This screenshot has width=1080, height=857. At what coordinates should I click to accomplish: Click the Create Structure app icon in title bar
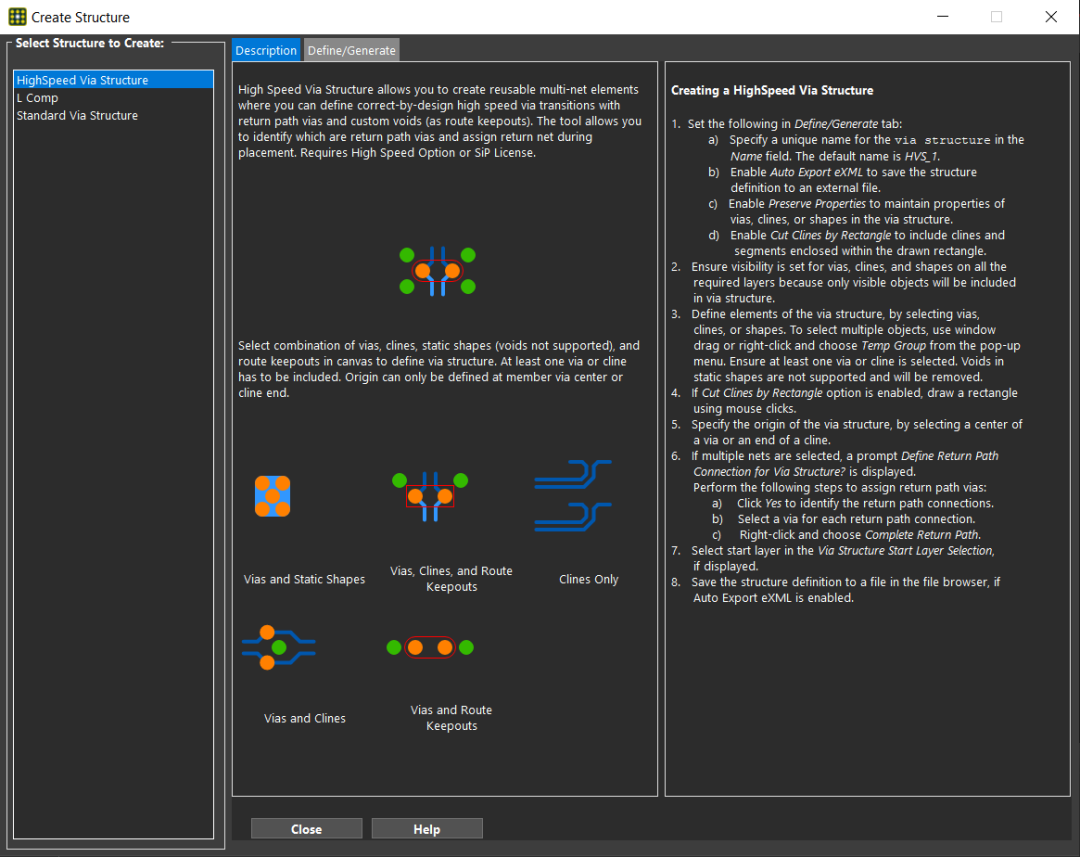pos(17,17)
